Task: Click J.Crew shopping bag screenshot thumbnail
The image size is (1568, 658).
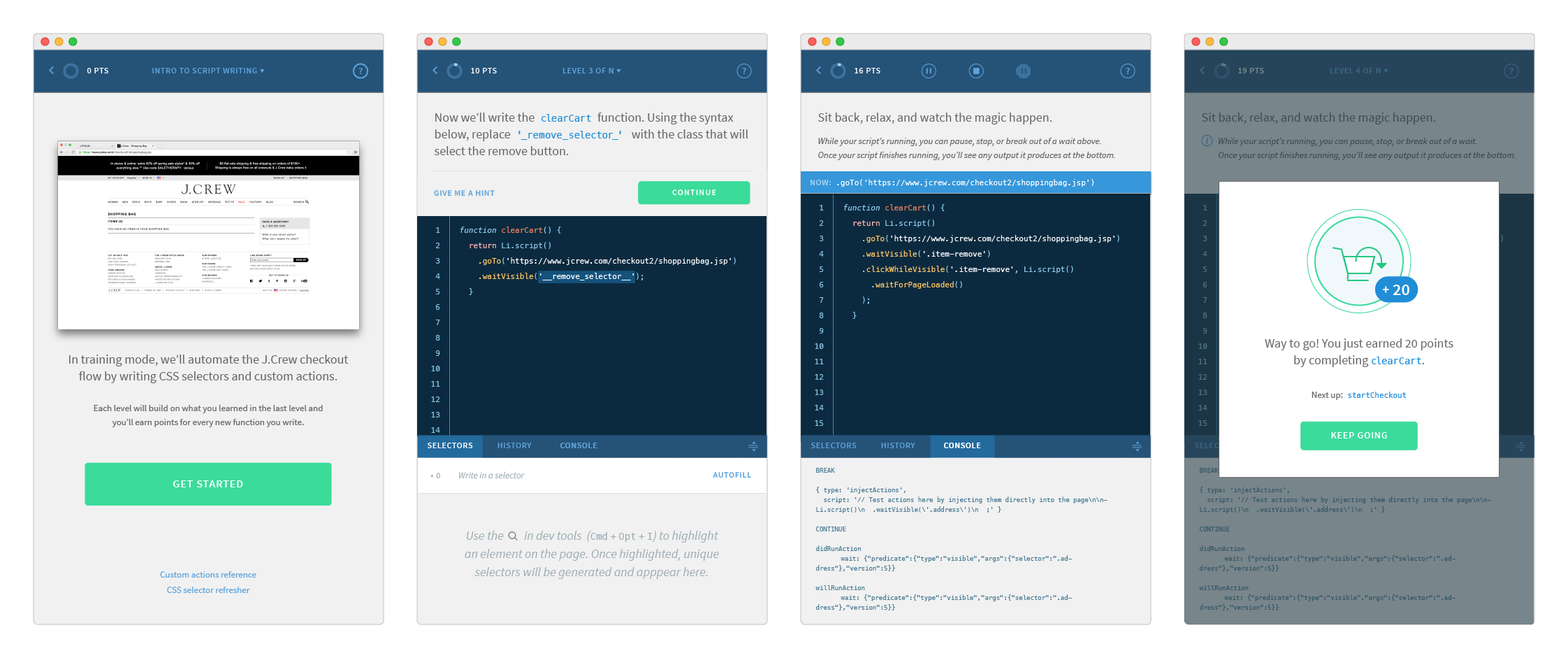Action: (x=208, y=235)
